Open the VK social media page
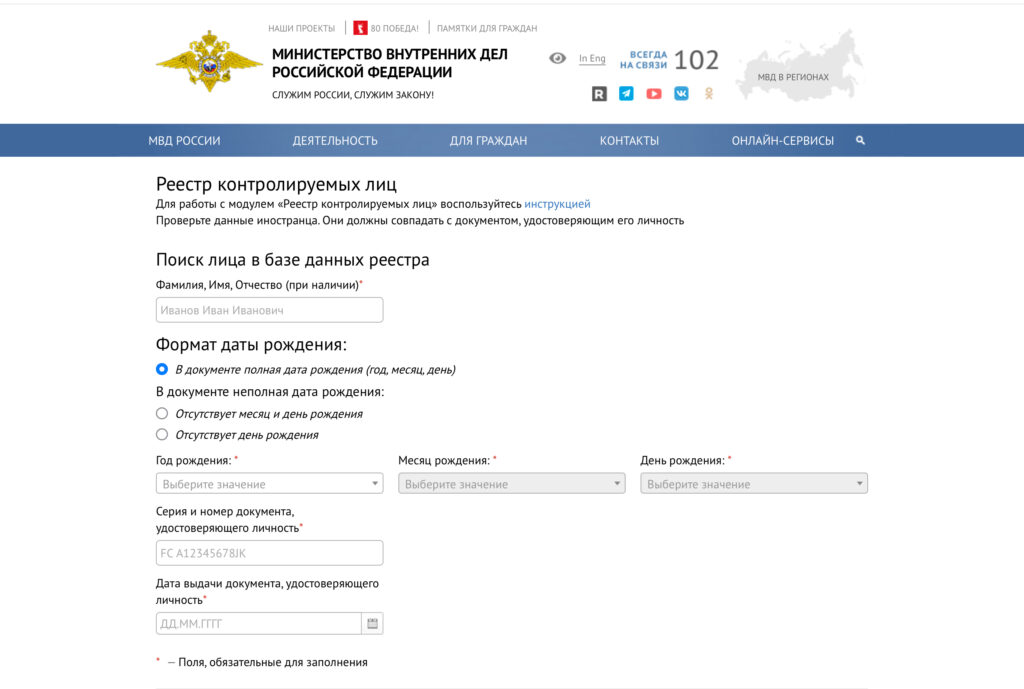 (x=681, y=93)
